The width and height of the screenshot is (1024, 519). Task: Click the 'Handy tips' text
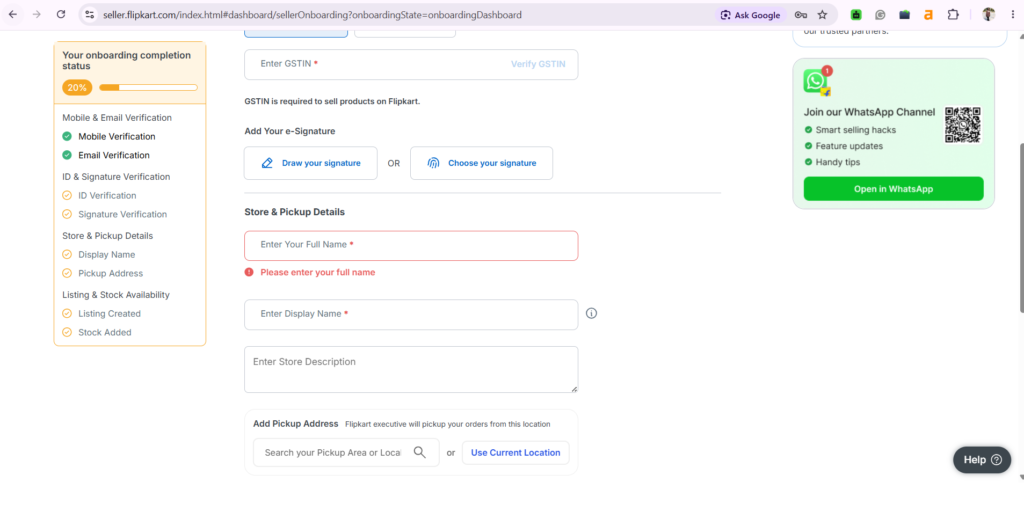click(x=838, y=162)
